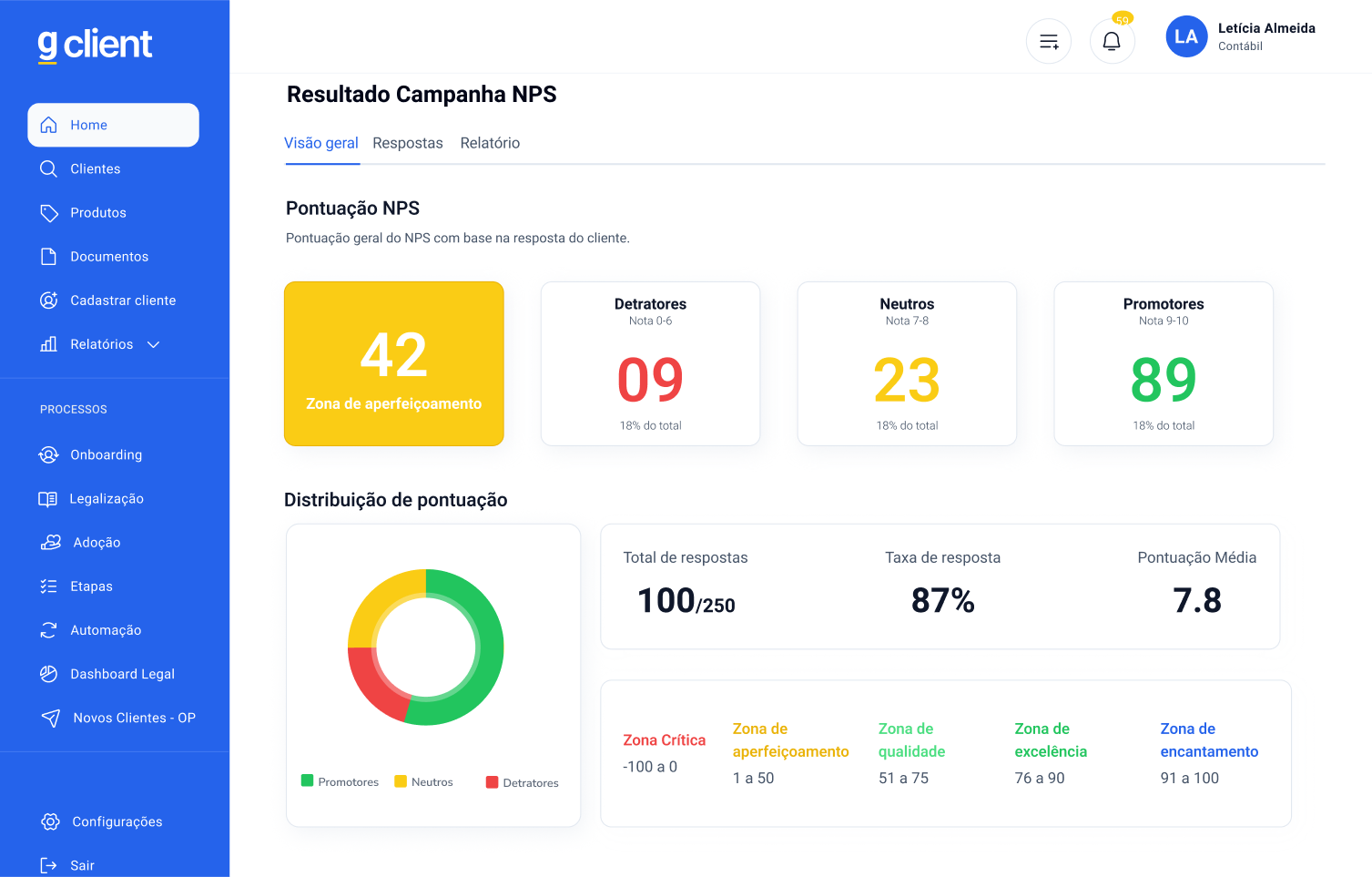Click the add-list icon in header
Image resolution: width=1372 pixels, height=877 pixels.
click(x=1049, y=41)
